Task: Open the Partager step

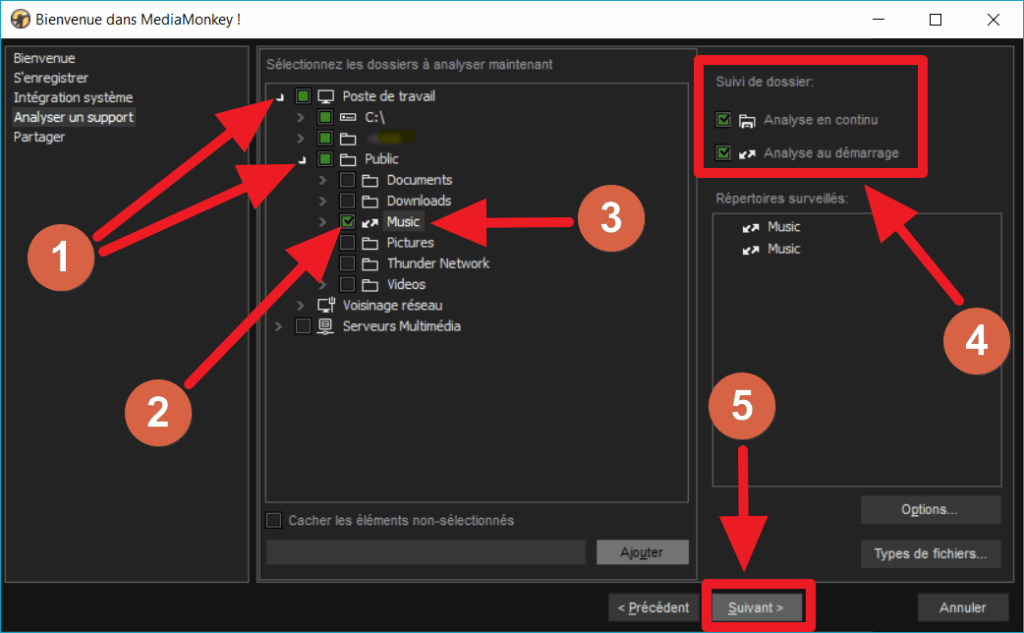Action: pos(39,137)
